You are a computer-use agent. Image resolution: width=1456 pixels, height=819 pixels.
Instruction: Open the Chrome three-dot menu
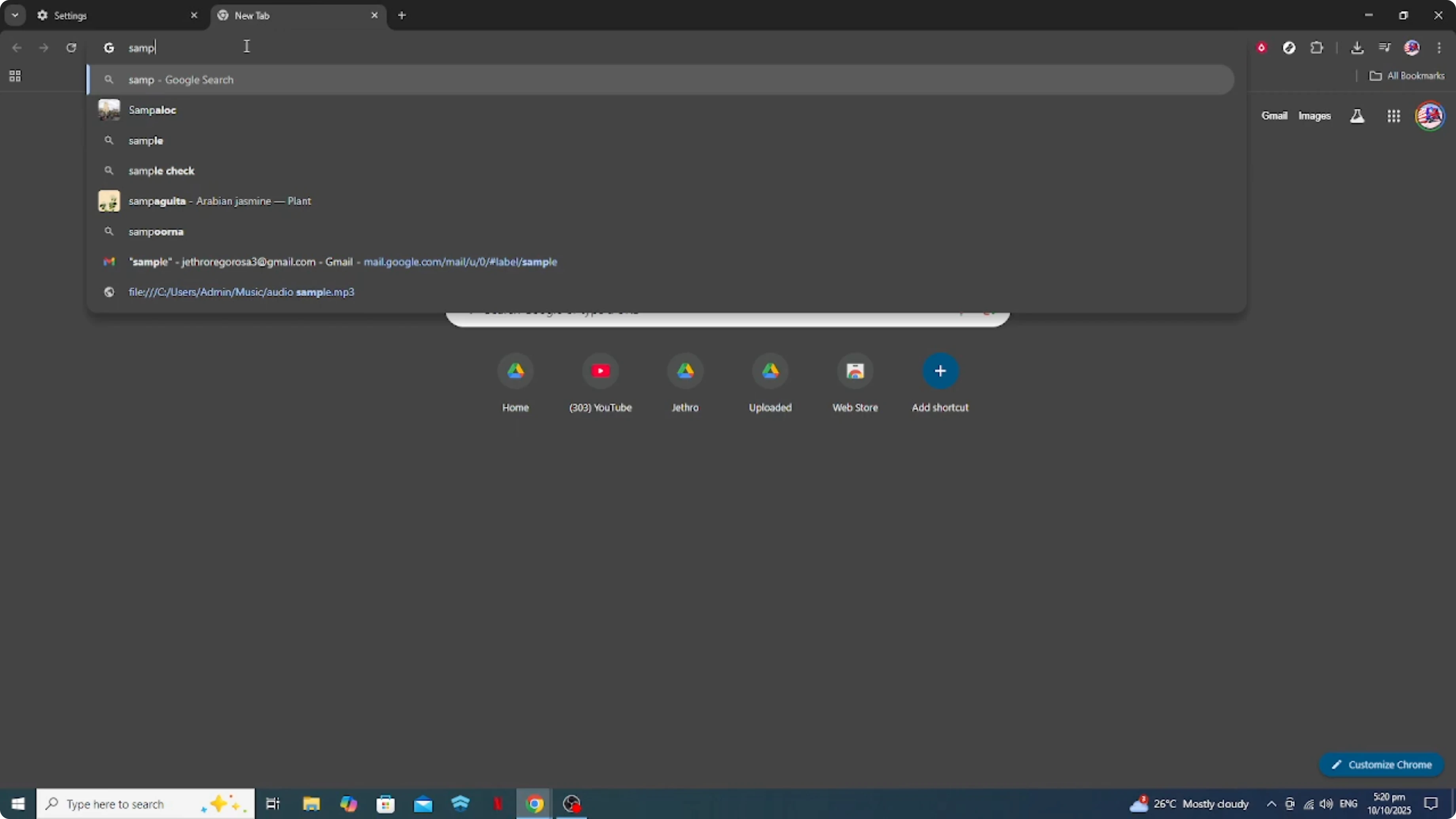1439,47
